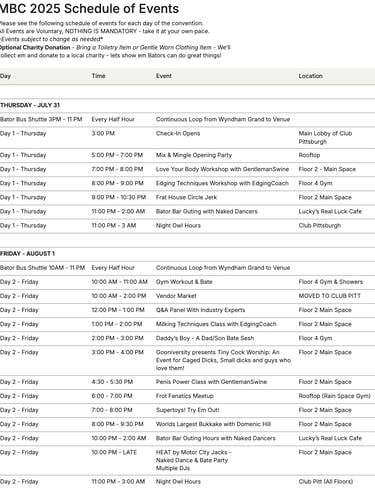Image resolution: width=375 pixels, height=489 pixels.
Task: Select the "Floor 2 - Main Space" location cell
Action: (x=327, y=169)
